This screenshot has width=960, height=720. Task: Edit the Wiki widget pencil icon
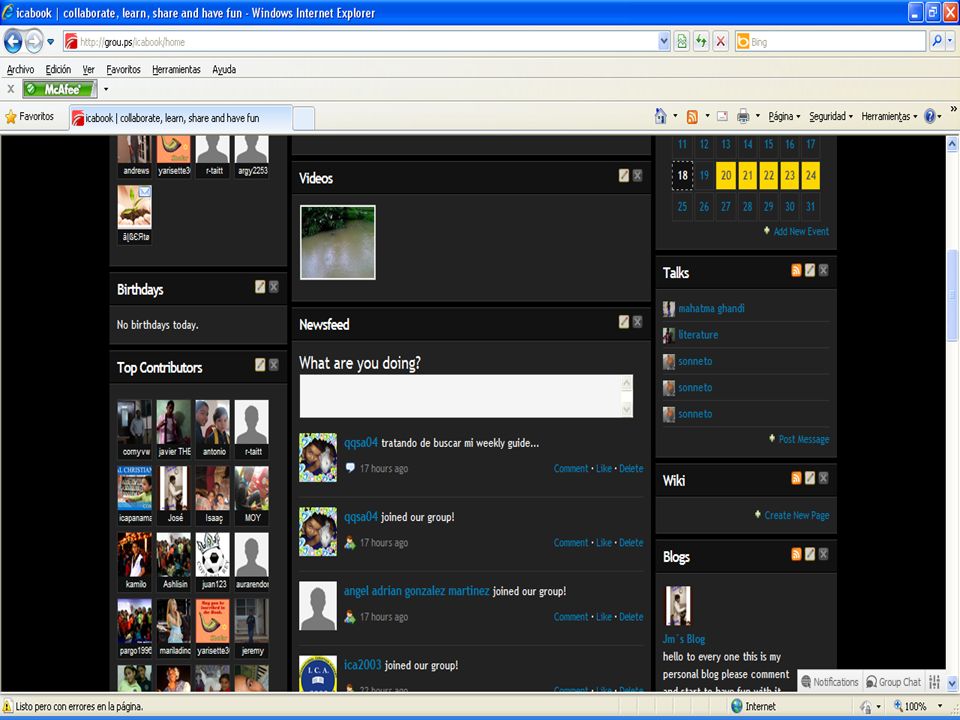(810, 478)
